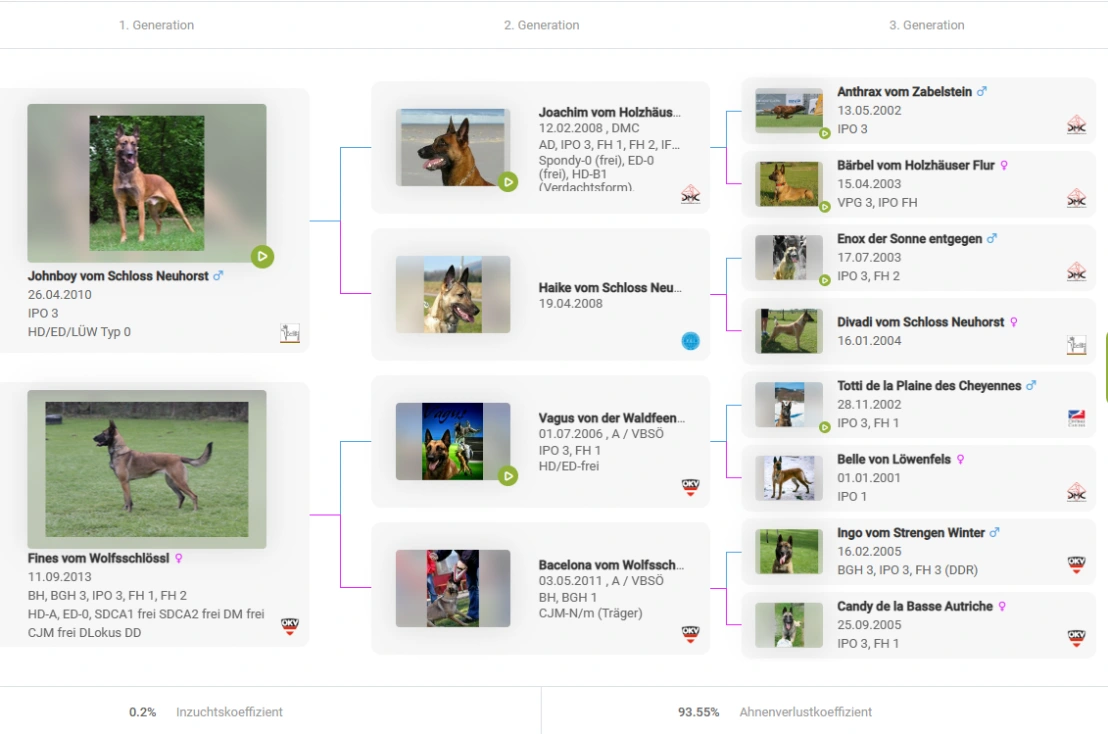Open Bacelona vom Wolfsschlössl thumbnail
The width and height of the screenshot is (1108, 734).
pyautogui.click(x=453, y=588)
